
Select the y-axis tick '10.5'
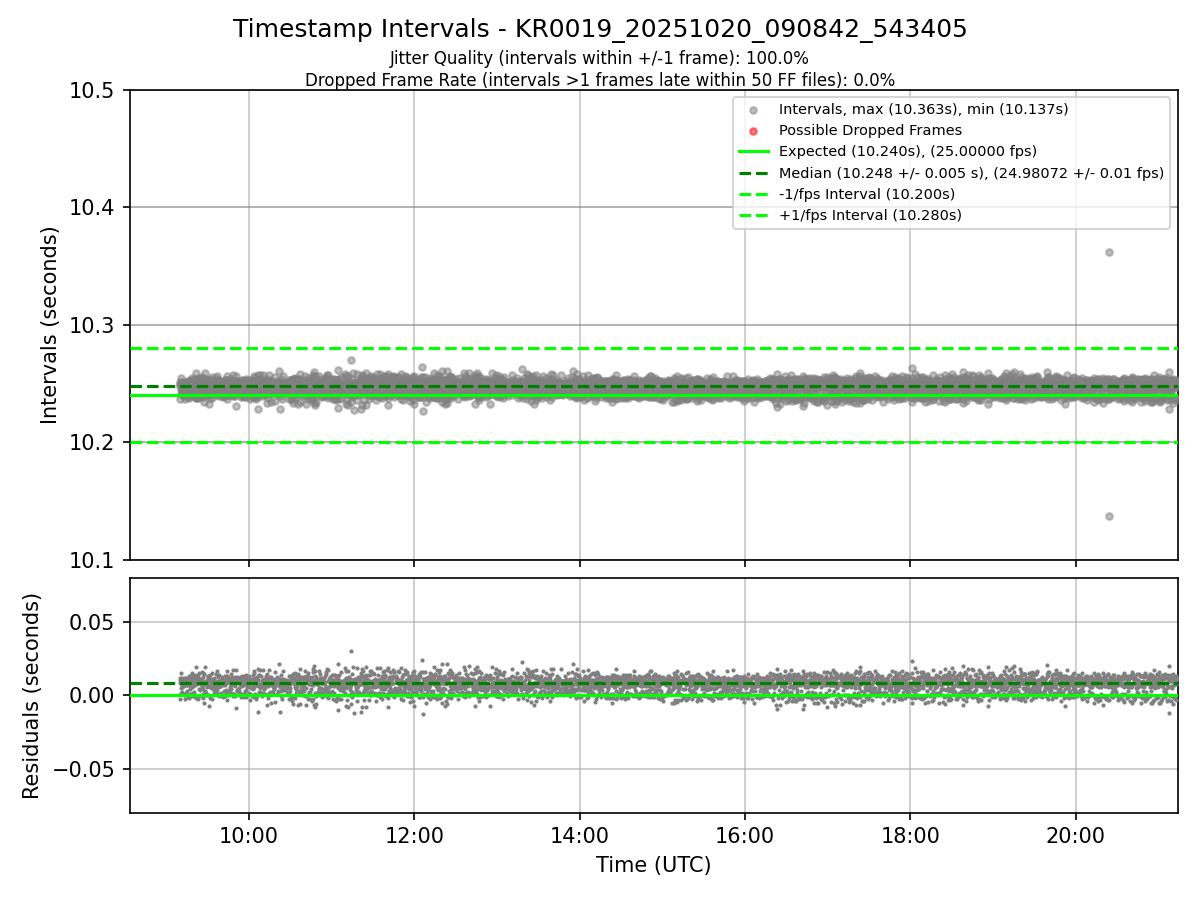(93, 91)
